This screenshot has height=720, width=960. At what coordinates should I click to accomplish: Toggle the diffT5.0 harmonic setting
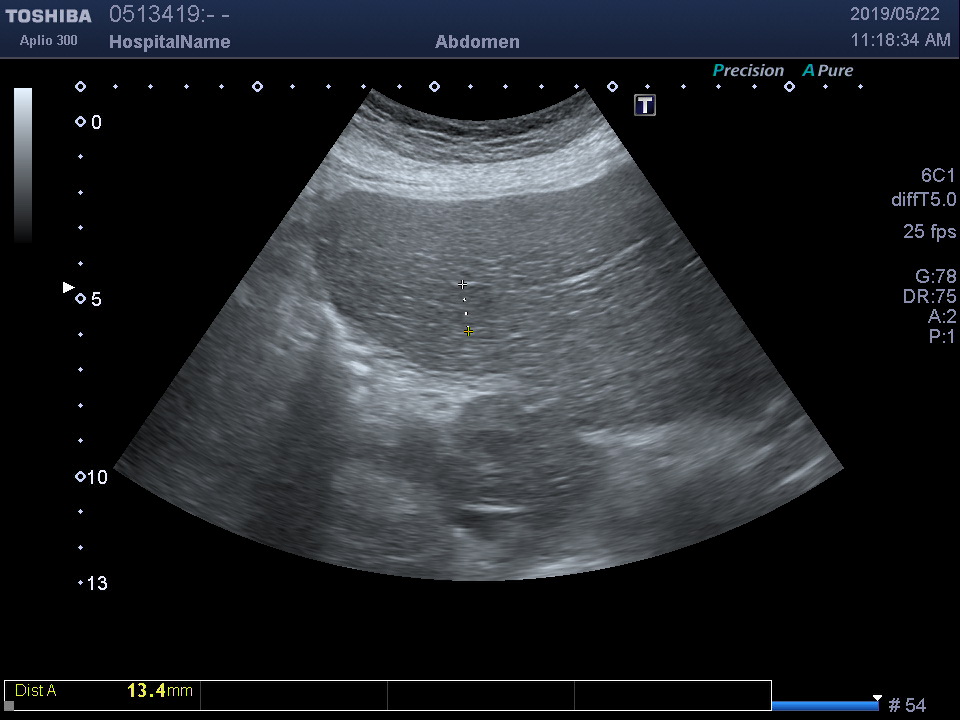coord(923,200)
